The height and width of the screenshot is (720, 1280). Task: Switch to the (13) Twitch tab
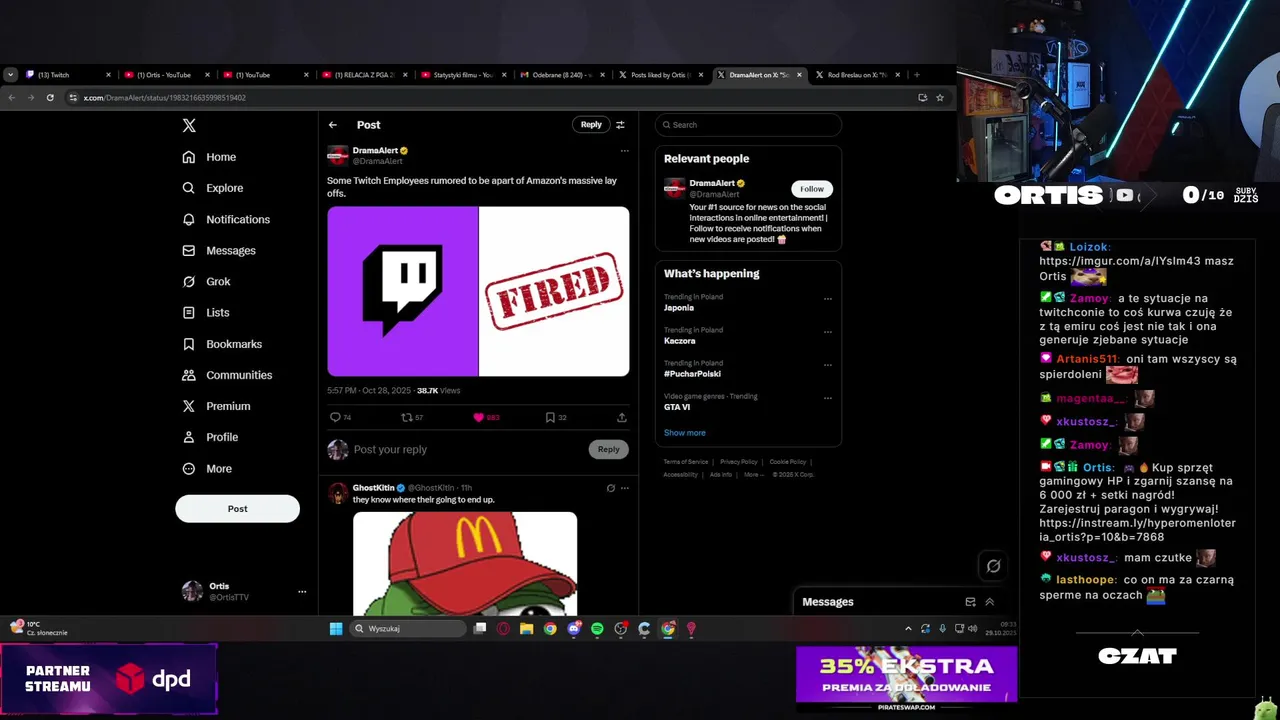pos(66,75)
